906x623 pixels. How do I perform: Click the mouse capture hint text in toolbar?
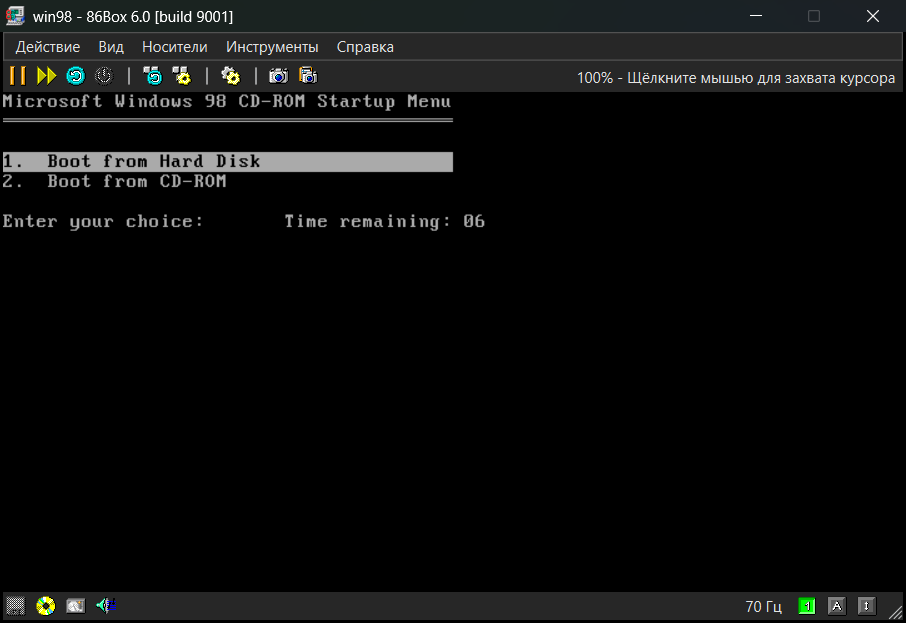(736, 78)
